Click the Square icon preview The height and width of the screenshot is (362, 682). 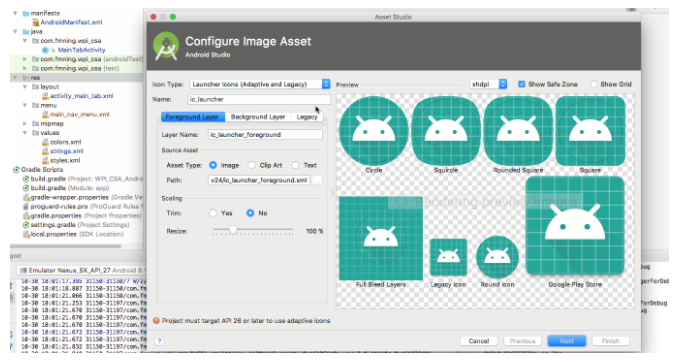(x=590, y=131)
